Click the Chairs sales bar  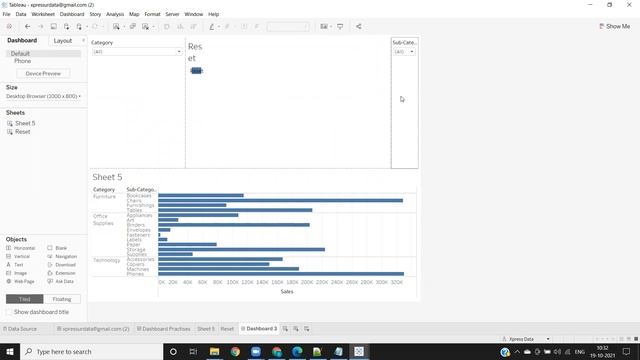click(280, 200)
